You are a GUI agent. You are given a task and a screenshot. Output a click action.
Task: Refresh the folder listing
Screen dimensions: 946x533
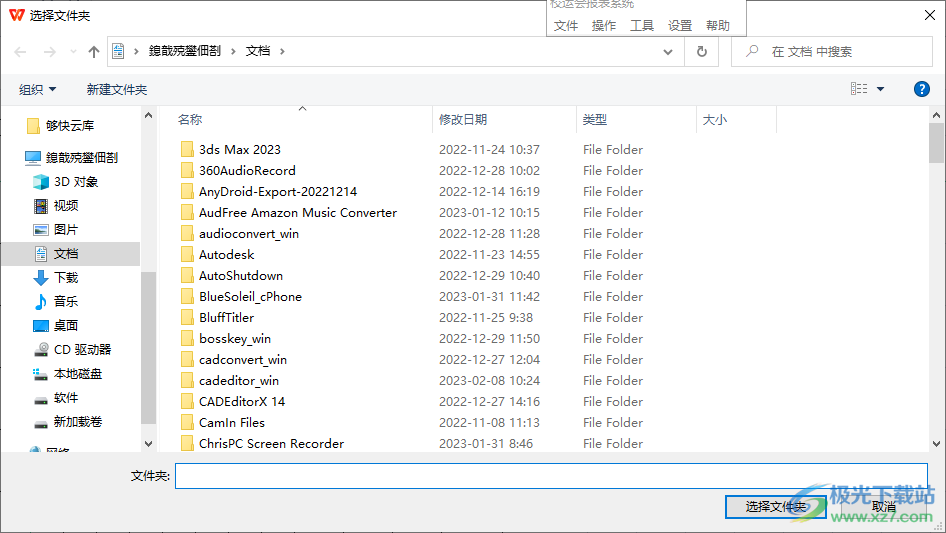pyautogui.click(x=702, y=52)
